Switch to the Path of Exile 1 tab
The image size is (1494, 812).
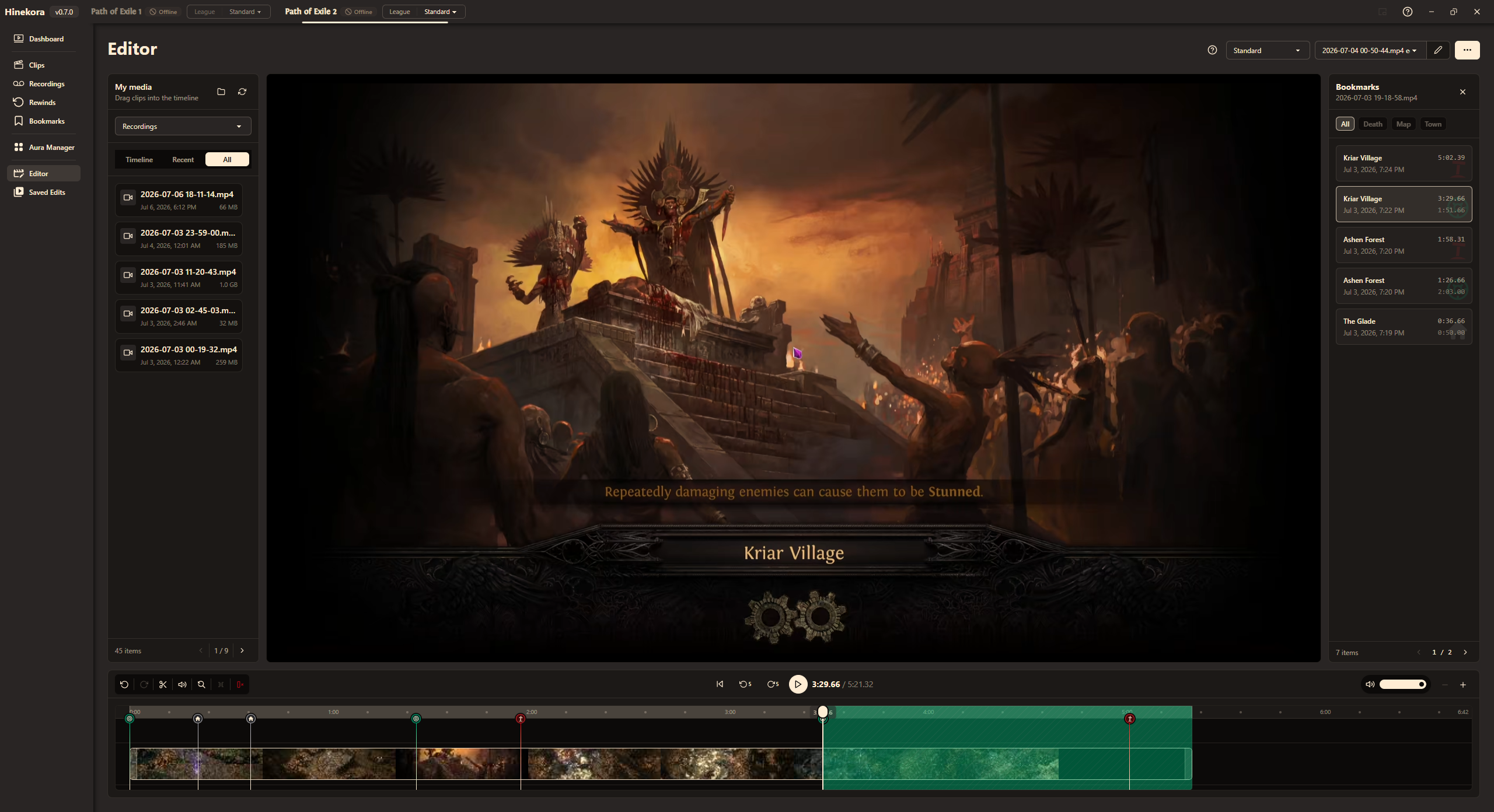pos(116,12)
